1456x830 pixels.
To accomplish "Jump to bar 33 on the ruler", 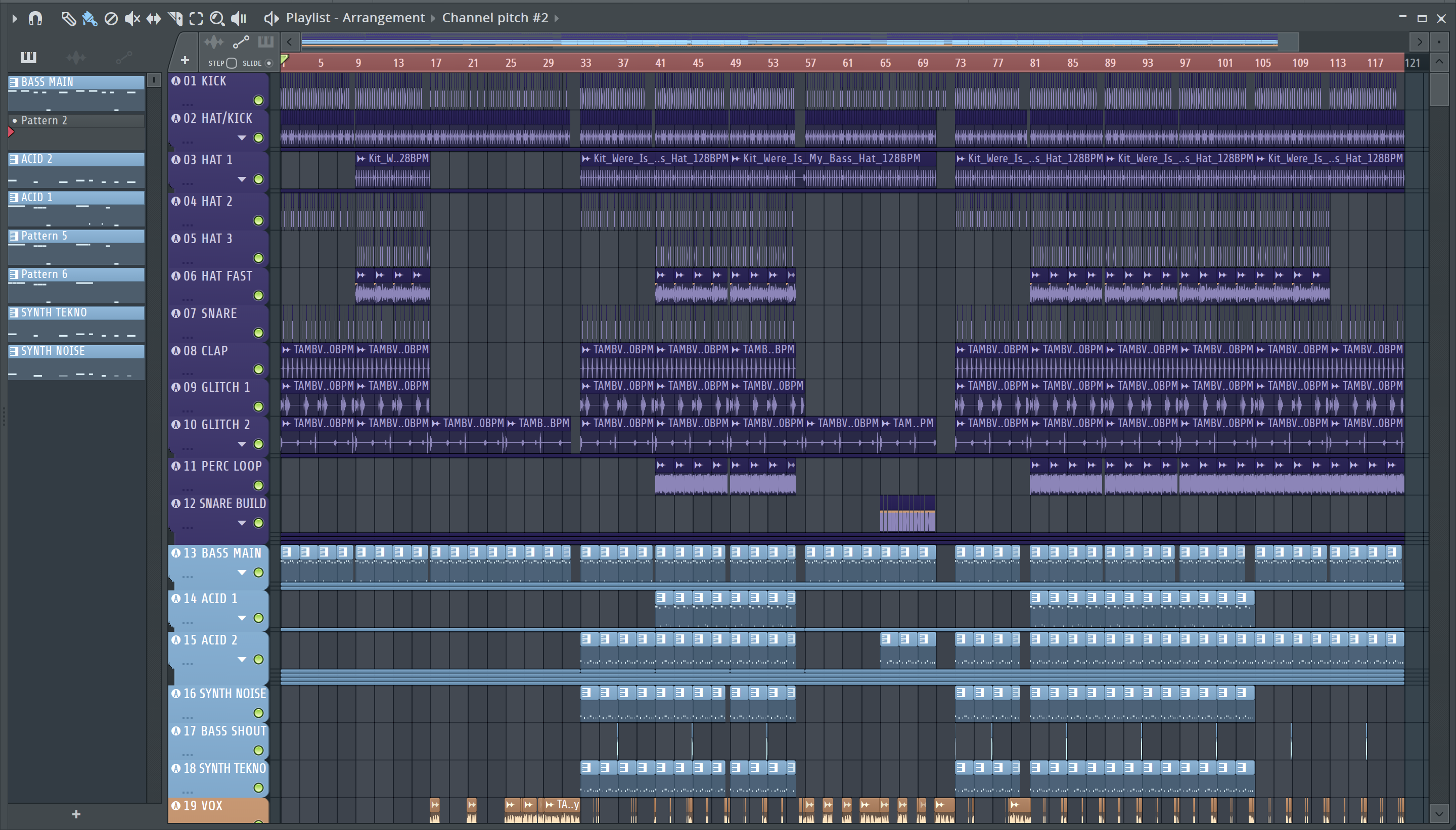I will point(585,63).
